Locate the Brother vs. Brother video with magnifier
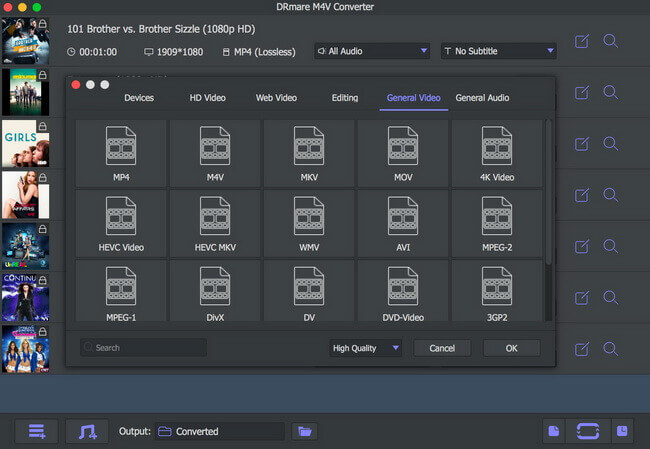This screenshot has width=650, height=449. pos(611,41)
